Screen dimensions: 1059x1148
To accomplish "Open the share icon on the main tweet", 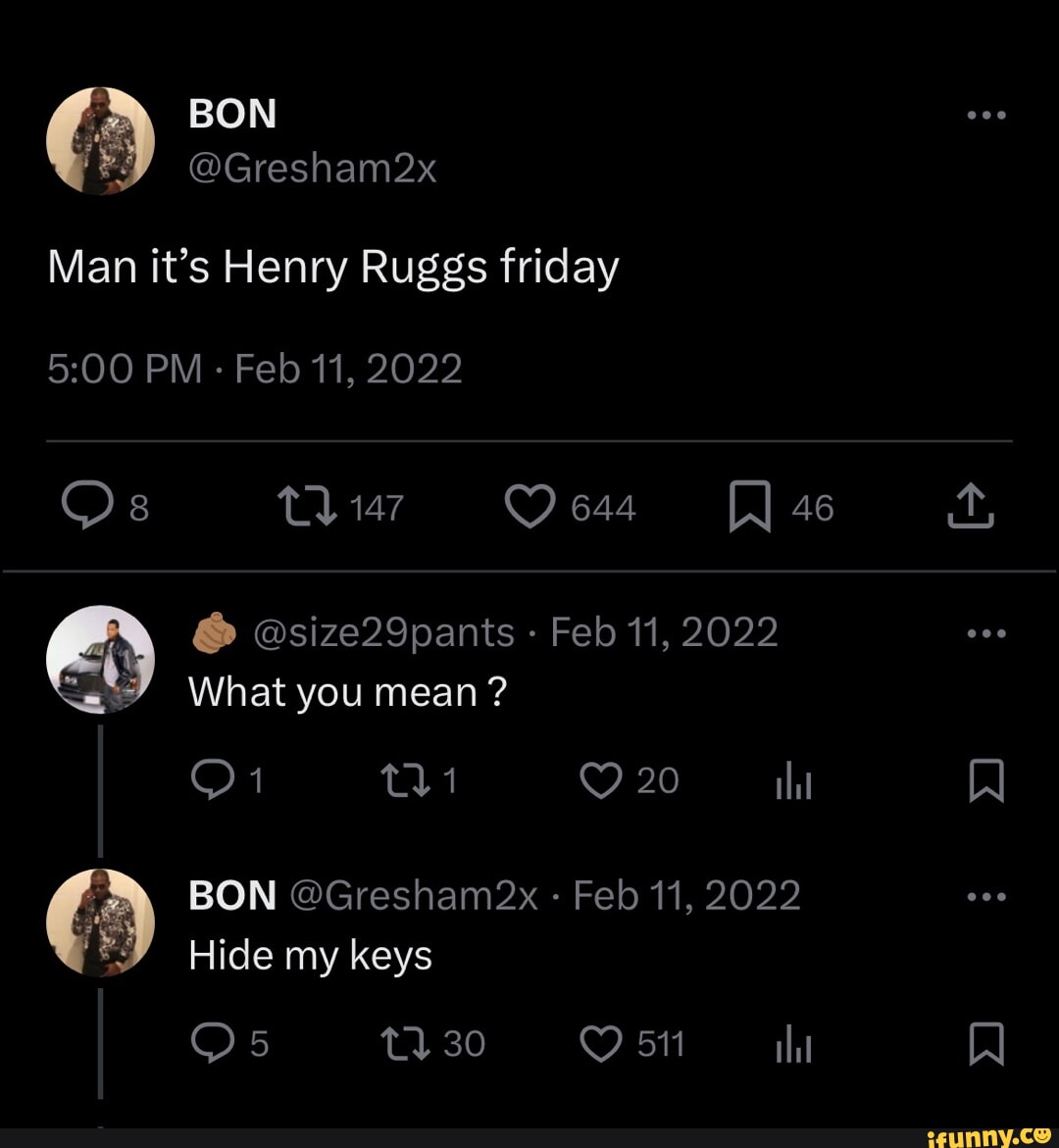I will coord(971,506).
